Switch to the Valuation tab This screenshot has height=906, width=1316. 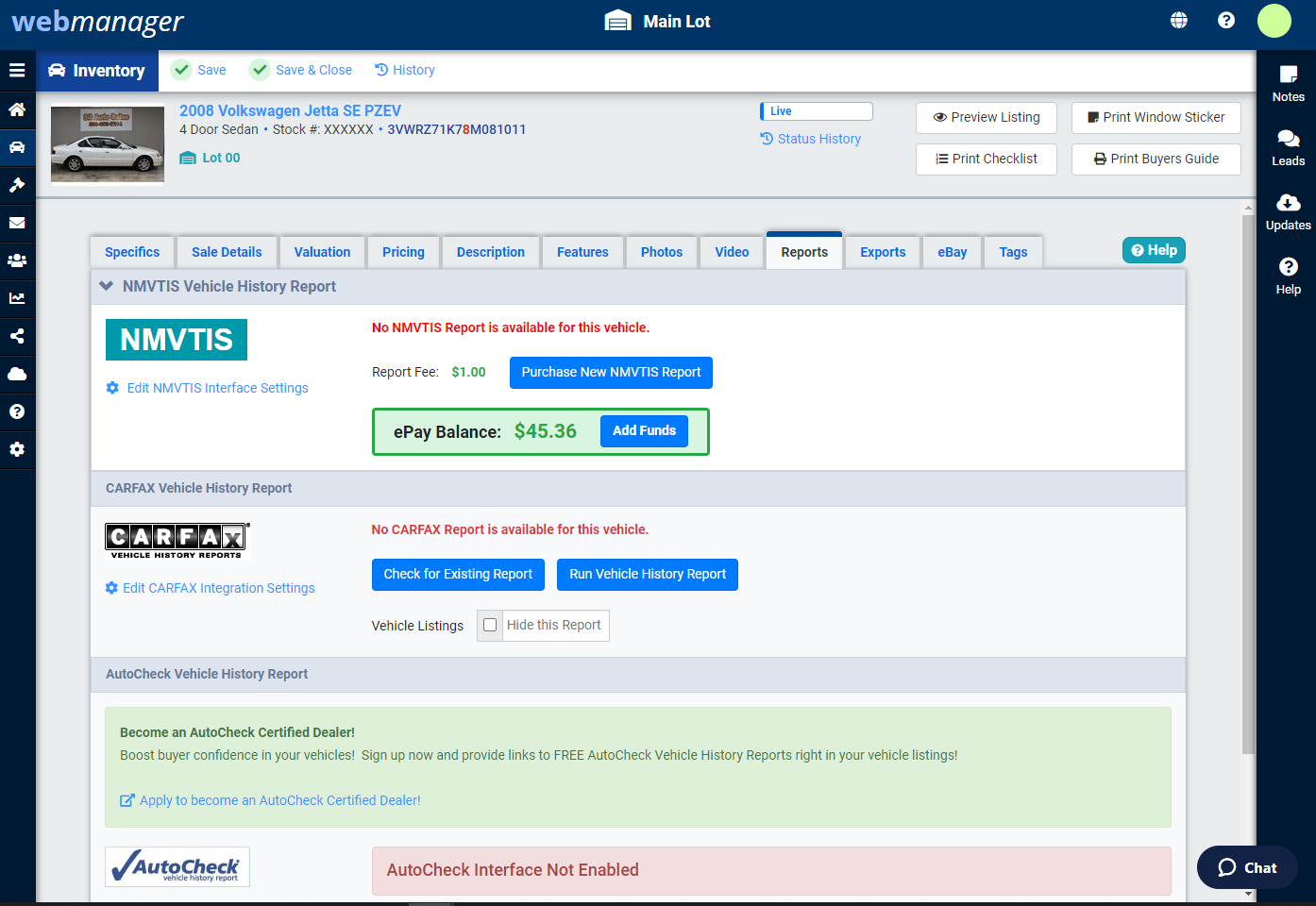(322, 252)
